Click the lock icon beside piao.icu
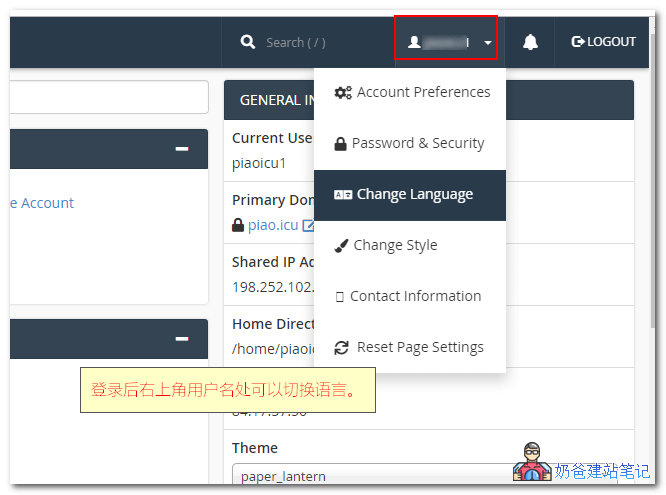The height and width of the screenshot is (495, 666). [238, 225]
